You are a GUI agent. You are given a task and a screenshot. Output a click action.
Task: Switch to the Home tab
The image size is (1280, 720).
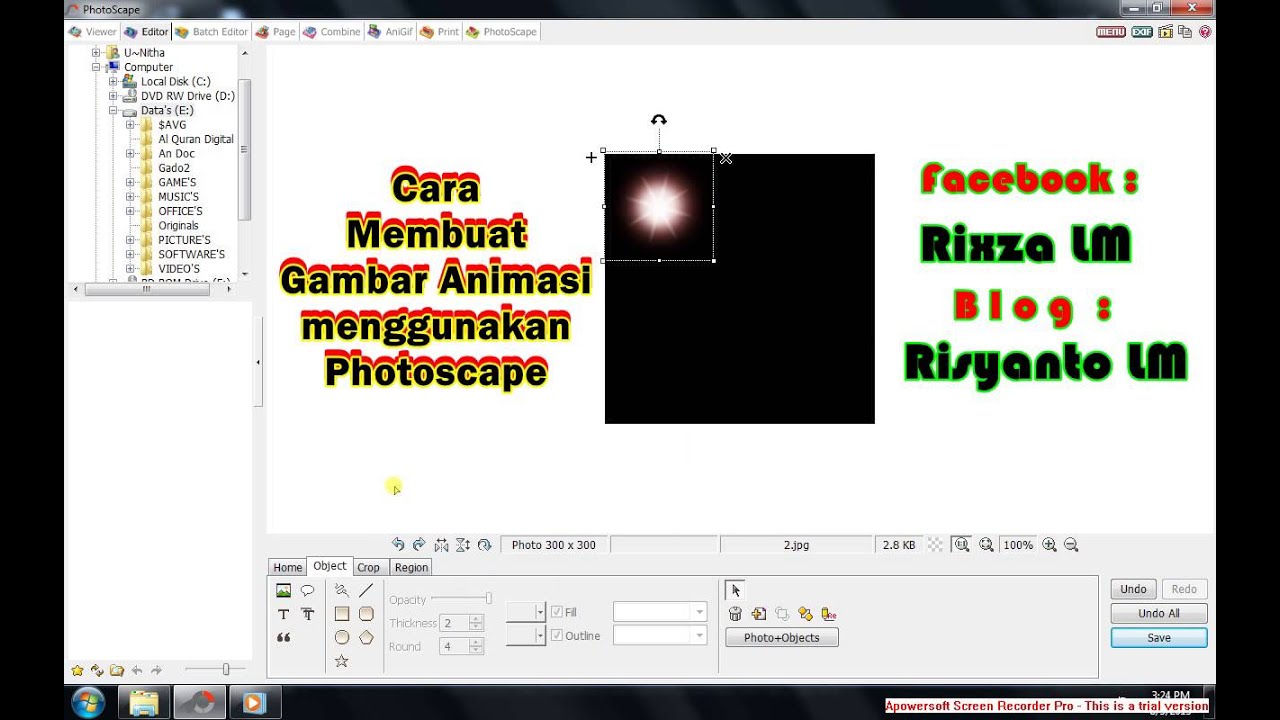pos(288,567)
